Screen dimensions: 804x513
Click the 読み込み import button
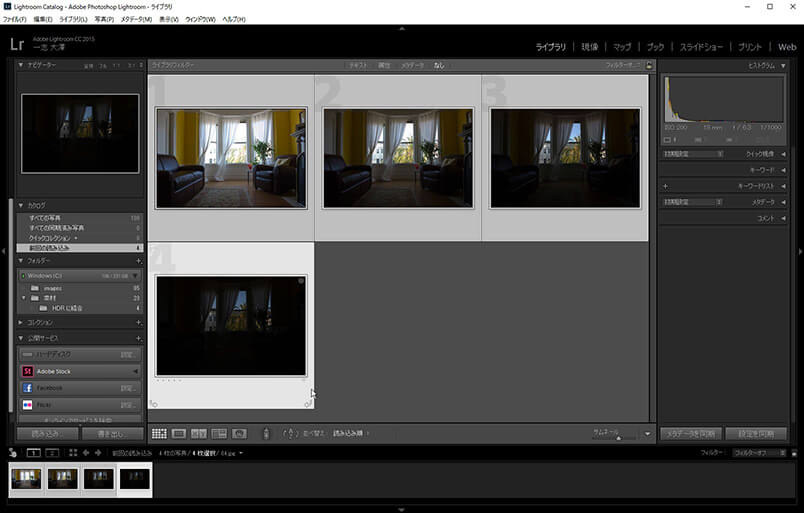pos(47,434)
